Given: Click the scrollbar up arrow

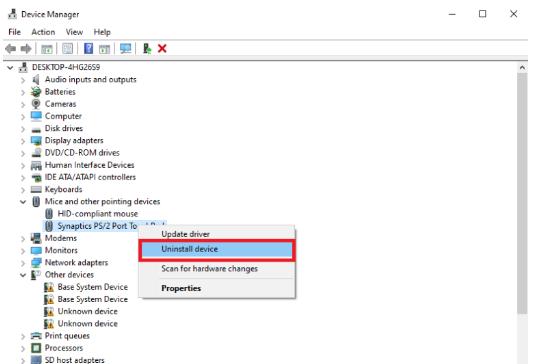Looking at the screenshot, I should click(x=522, y=68).
